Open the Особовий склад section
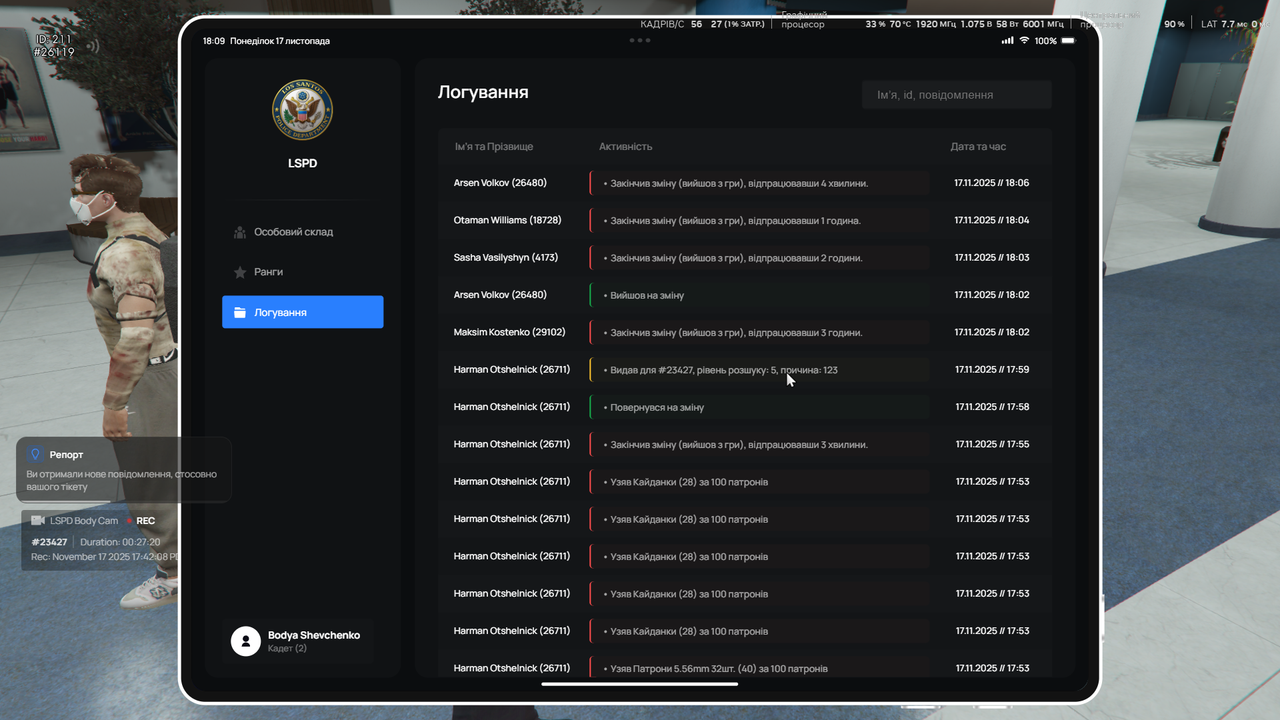The width and height of the screenshot is (1280, 720). [302, 232]
